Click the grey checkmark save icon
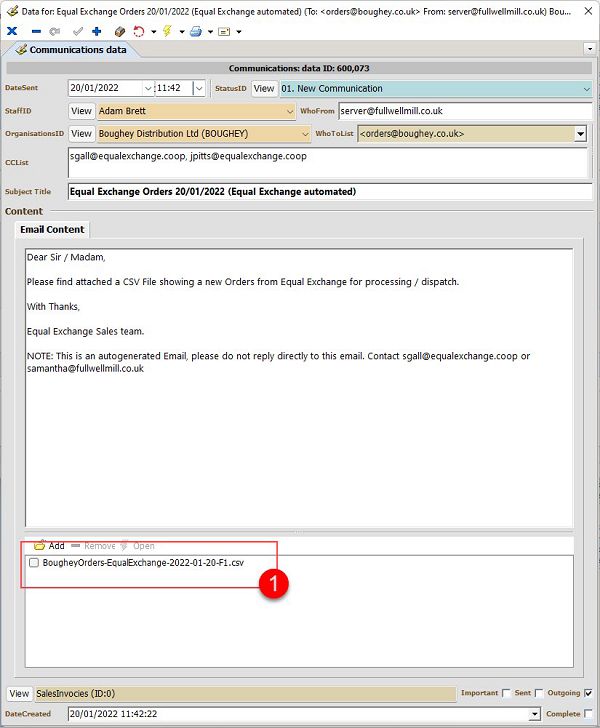Screen dimensions: 600x728 point(78,31)
